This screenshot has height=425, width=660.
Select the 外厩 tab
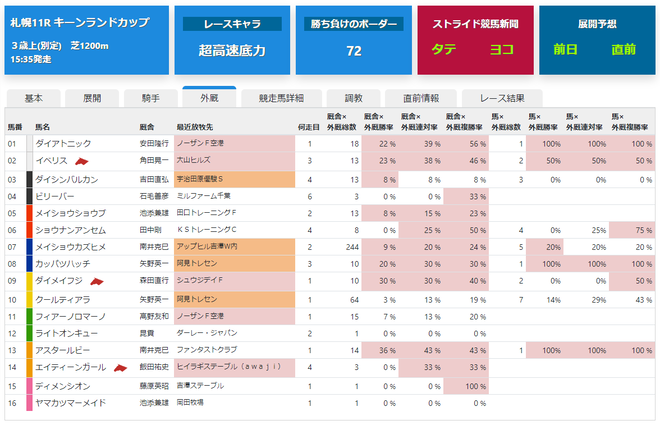(x=209, y=98)
